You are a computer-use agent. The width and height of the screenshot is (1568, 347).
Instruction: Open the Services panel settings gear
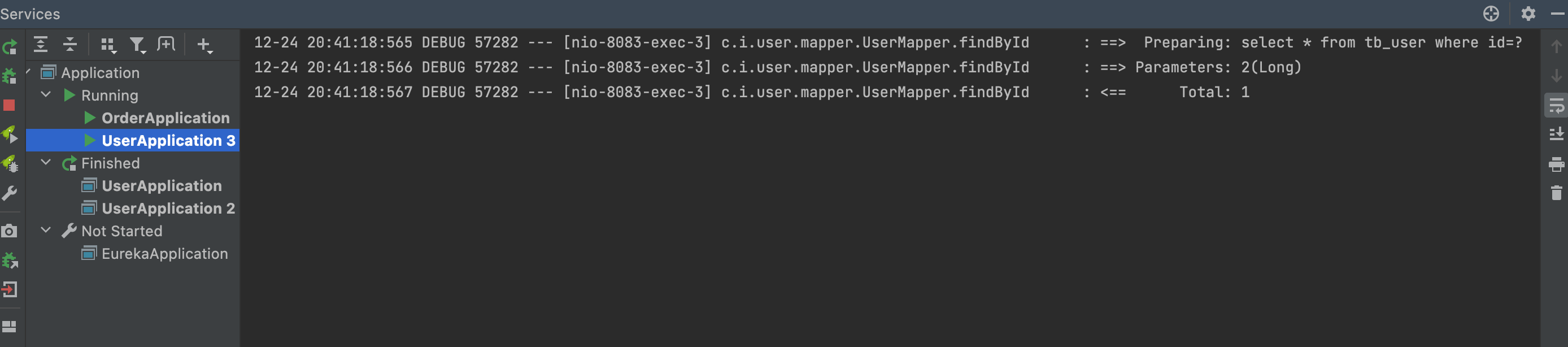(x=1528, y=14)
